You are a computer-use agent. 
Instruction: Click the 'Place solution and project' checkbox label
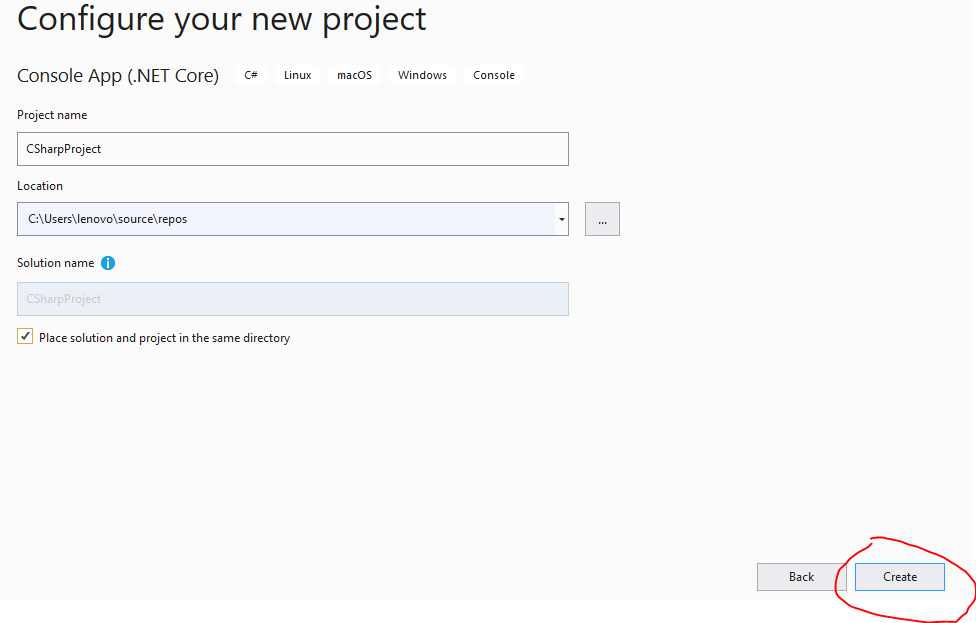tap(164, 338)
